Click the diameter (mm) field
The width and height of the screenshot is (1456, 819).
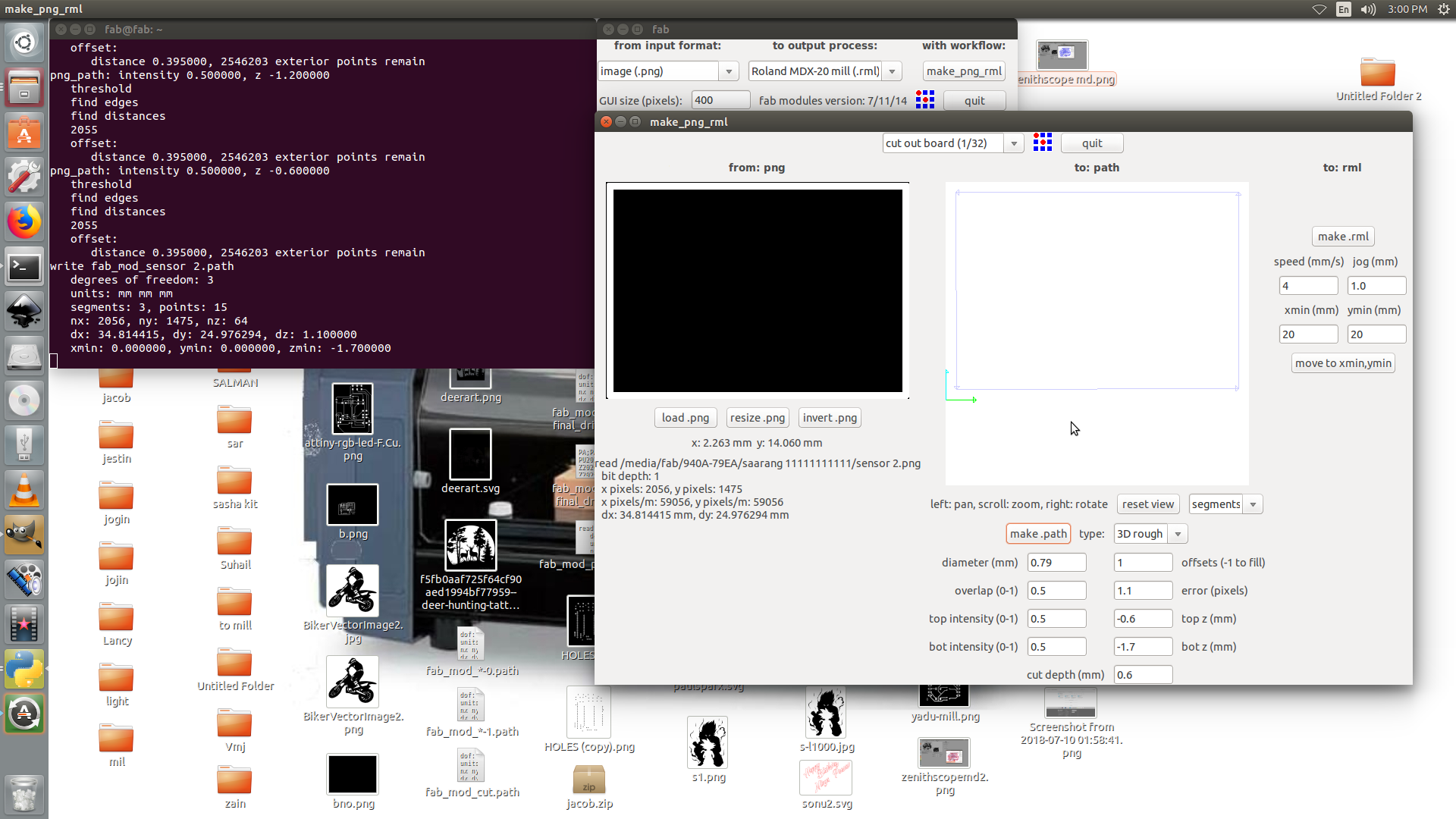point(1056,563)
